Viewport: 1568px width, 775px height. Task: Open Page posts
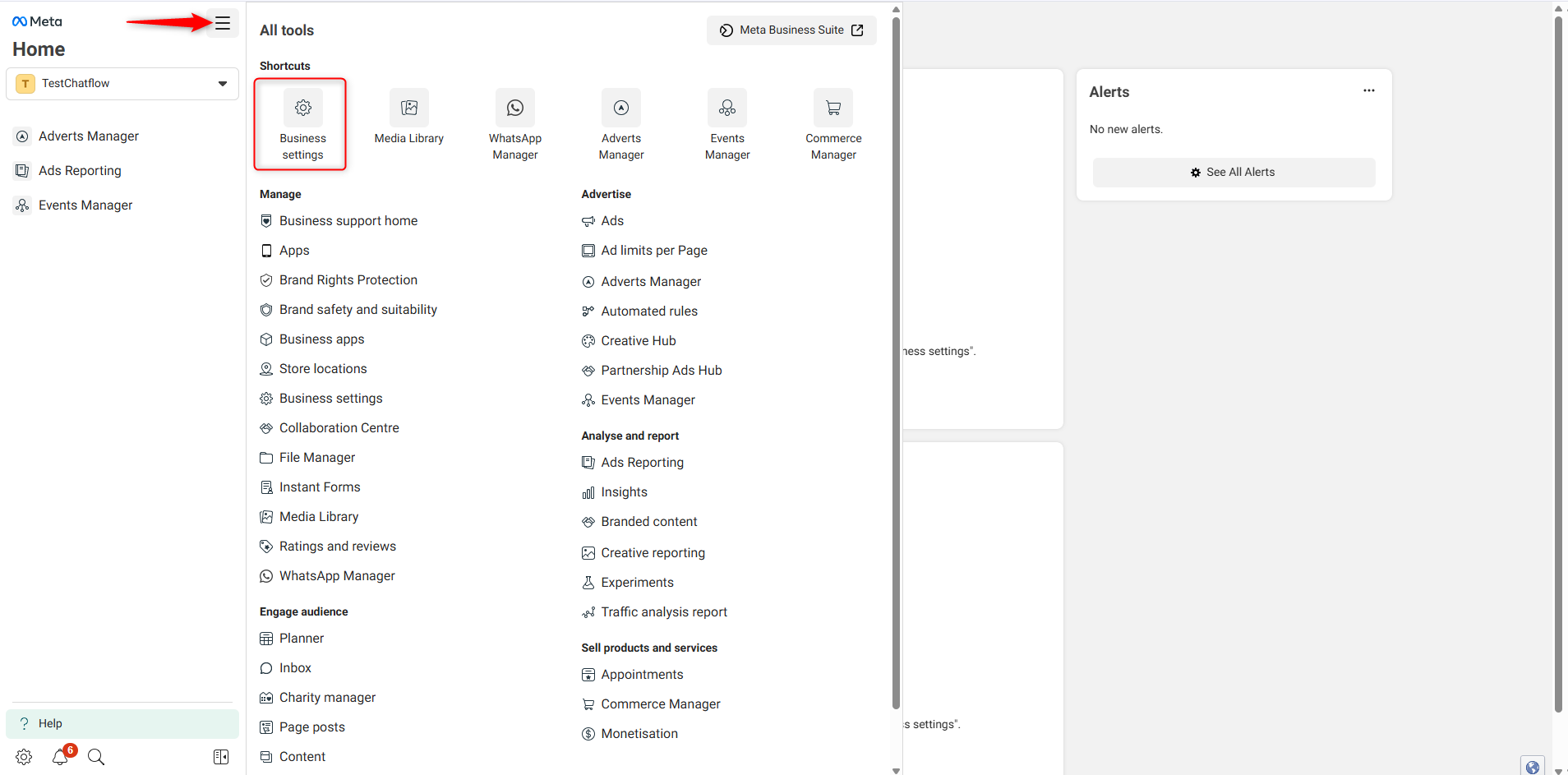(302, 727)
